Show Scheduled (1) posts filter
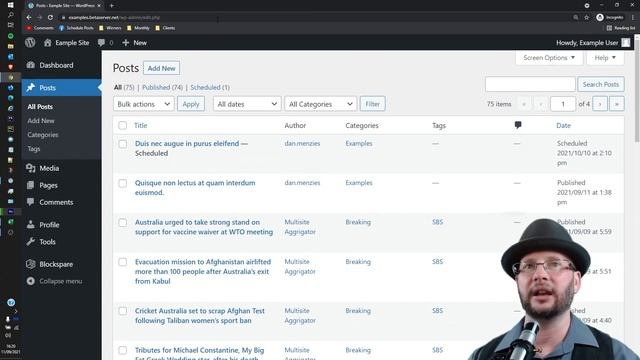This screenshot has width=640, height=360. click(210, 87)
